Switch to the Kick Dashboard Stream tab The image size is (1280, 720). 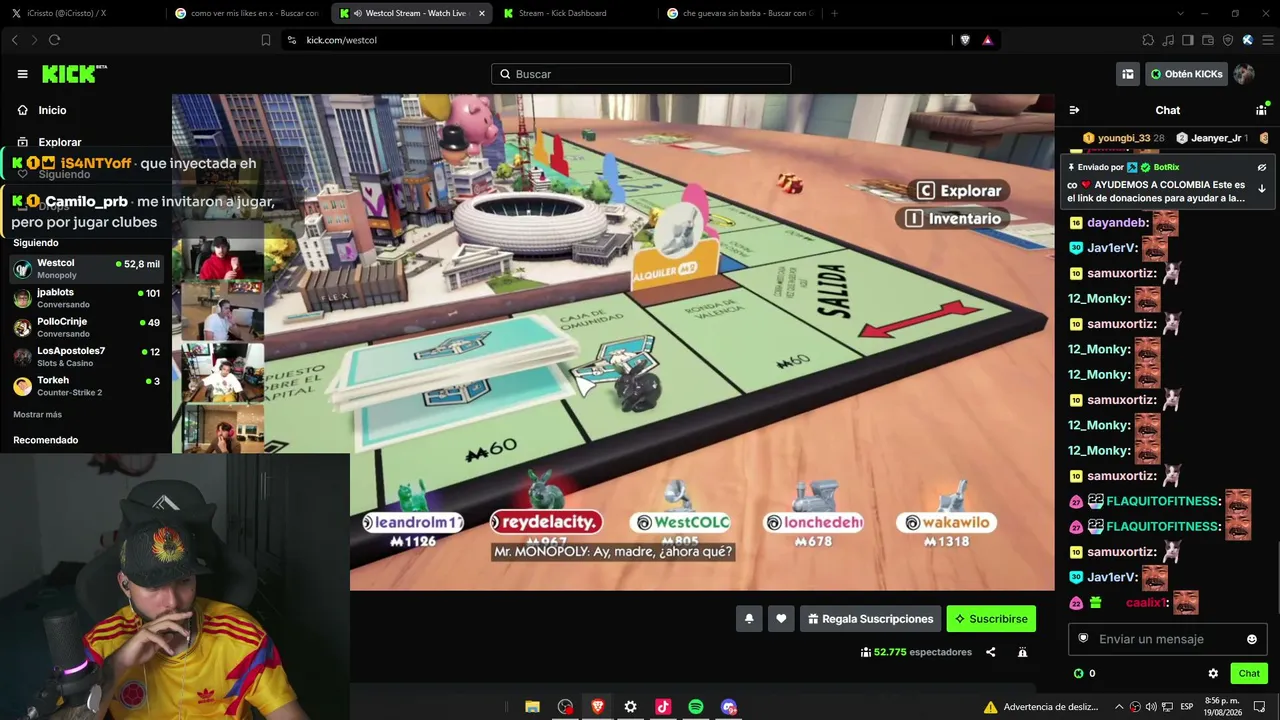point(575,13)
